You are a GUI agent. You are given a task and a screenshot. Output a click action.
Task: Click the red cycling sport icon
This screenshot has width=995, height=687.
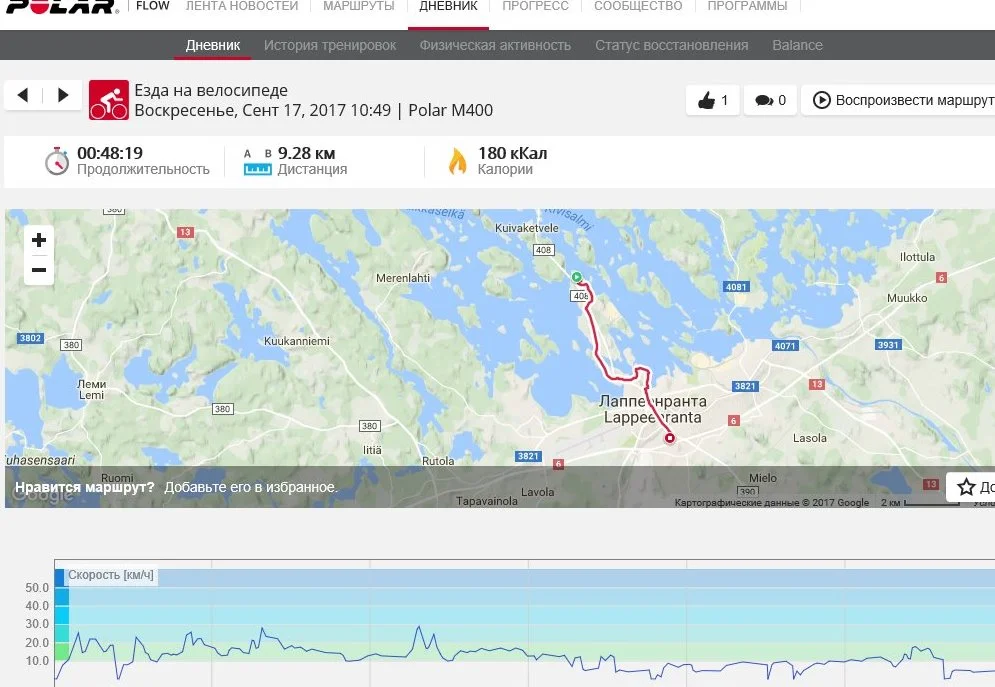click(x=109, y=100)
